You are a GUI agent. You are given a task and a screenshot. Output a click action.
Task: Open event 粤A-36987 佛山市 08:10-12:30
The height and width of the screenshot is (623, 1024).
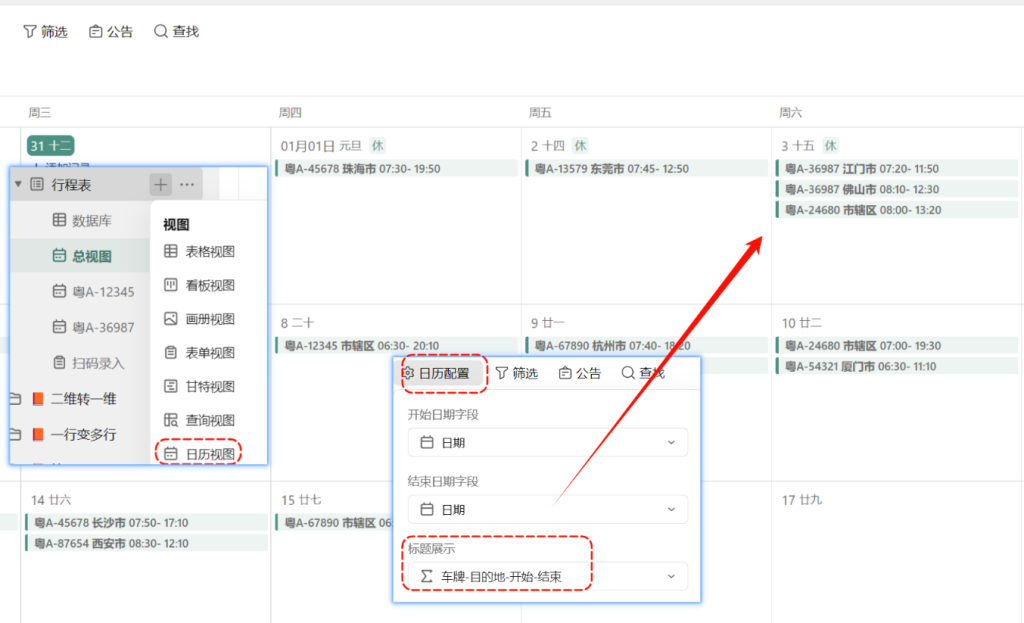click(897, 189)
